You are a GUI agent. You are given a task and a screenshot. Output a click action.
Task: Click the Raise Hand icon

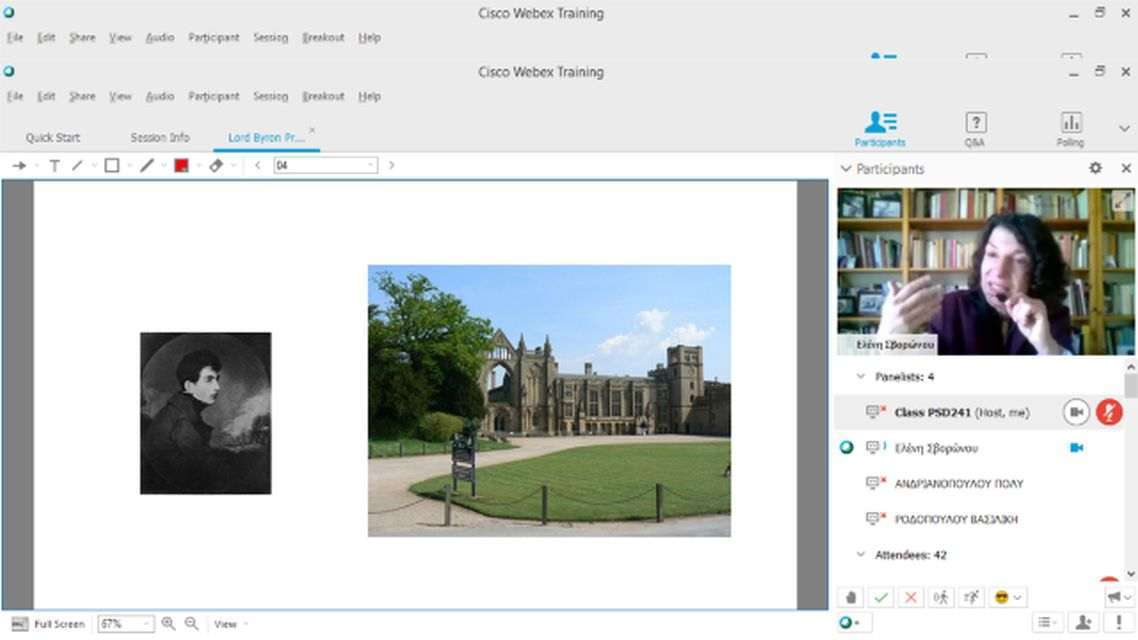(851, 597)
